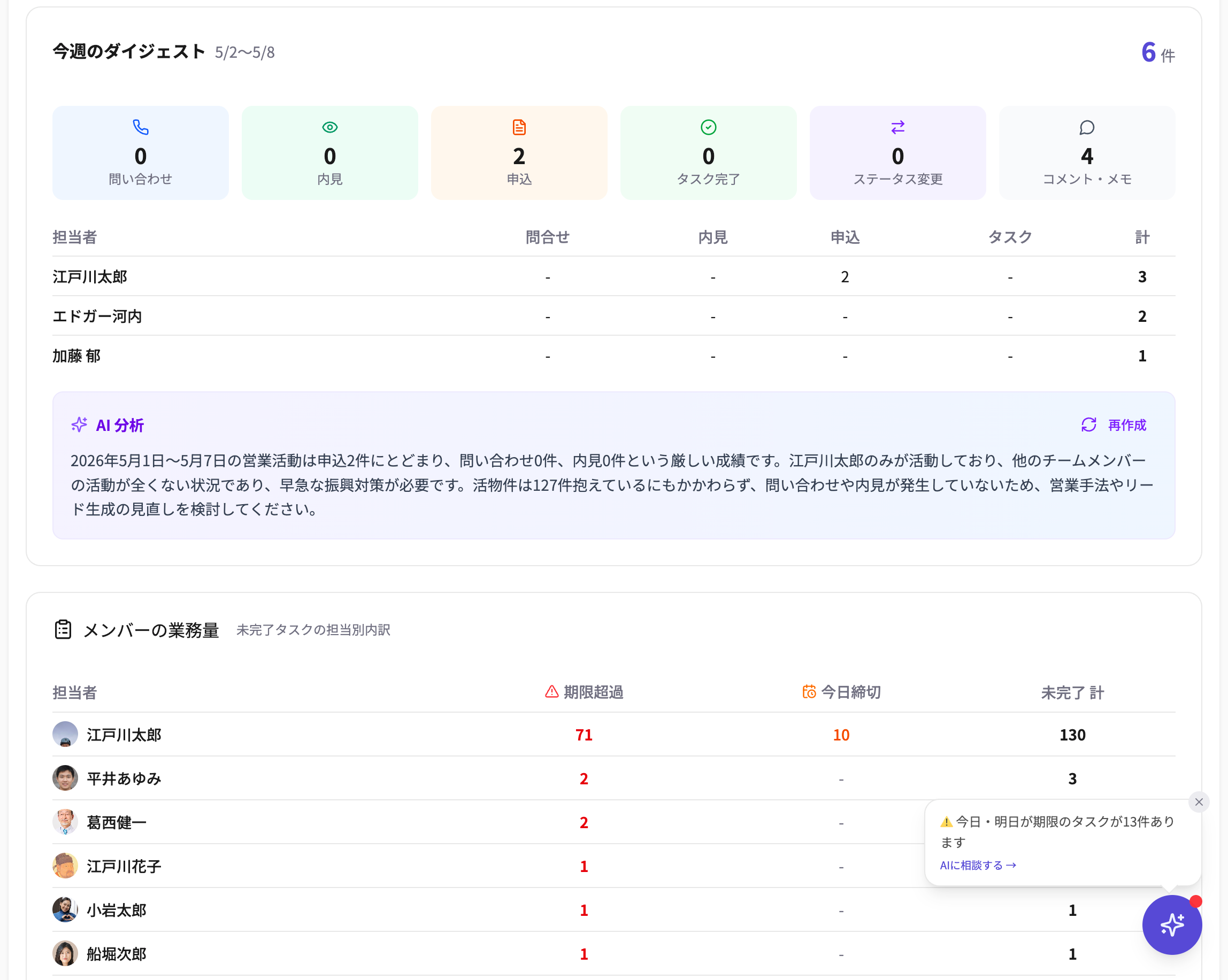The width and height of the screenshot is (1228, 980).
Task: Click the document icon in 申込 card
Action: [x=519, y=127]
